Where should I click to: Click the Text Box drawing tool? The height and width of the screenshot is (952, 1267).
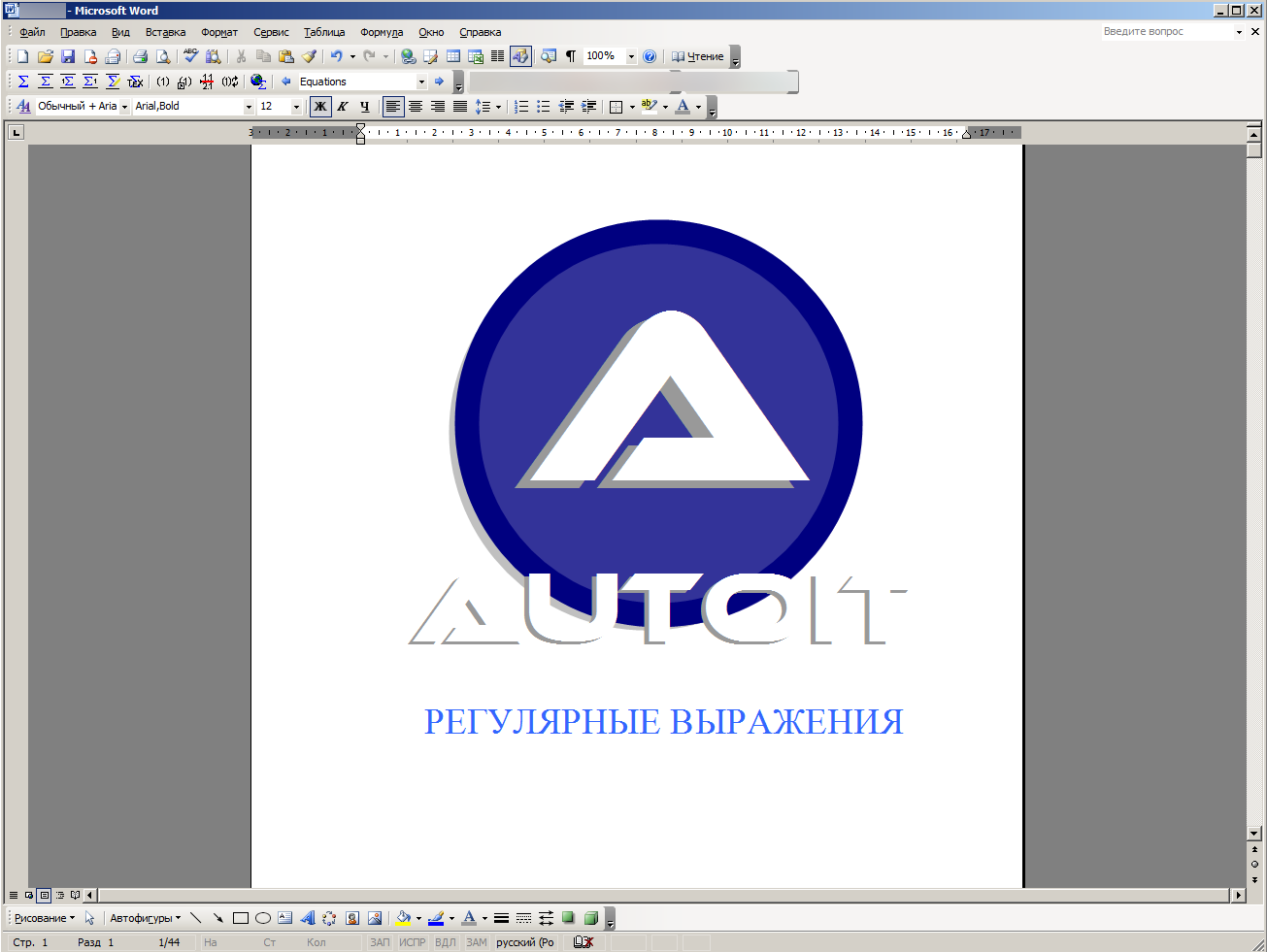pos(284,918)
